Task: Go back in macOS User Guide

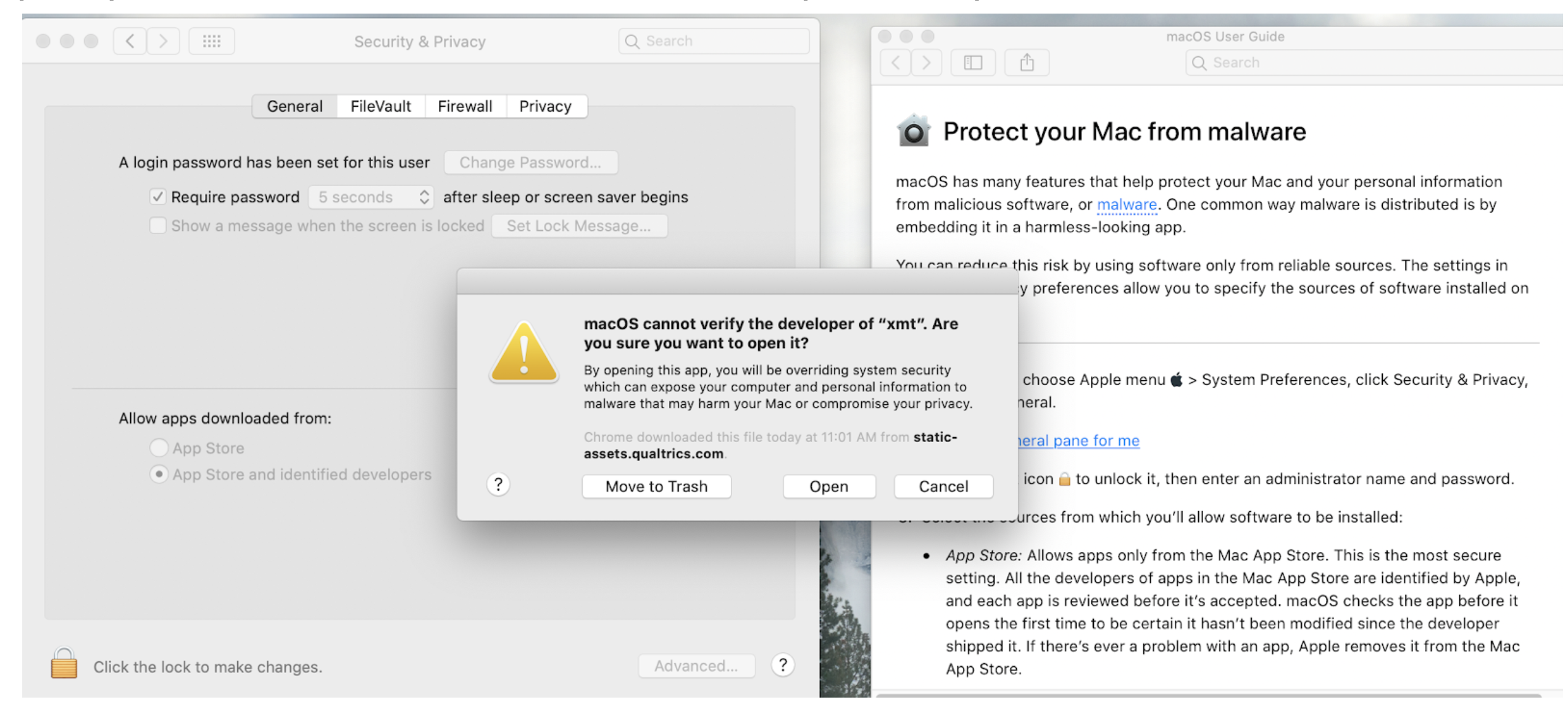Action: (896, 62)
